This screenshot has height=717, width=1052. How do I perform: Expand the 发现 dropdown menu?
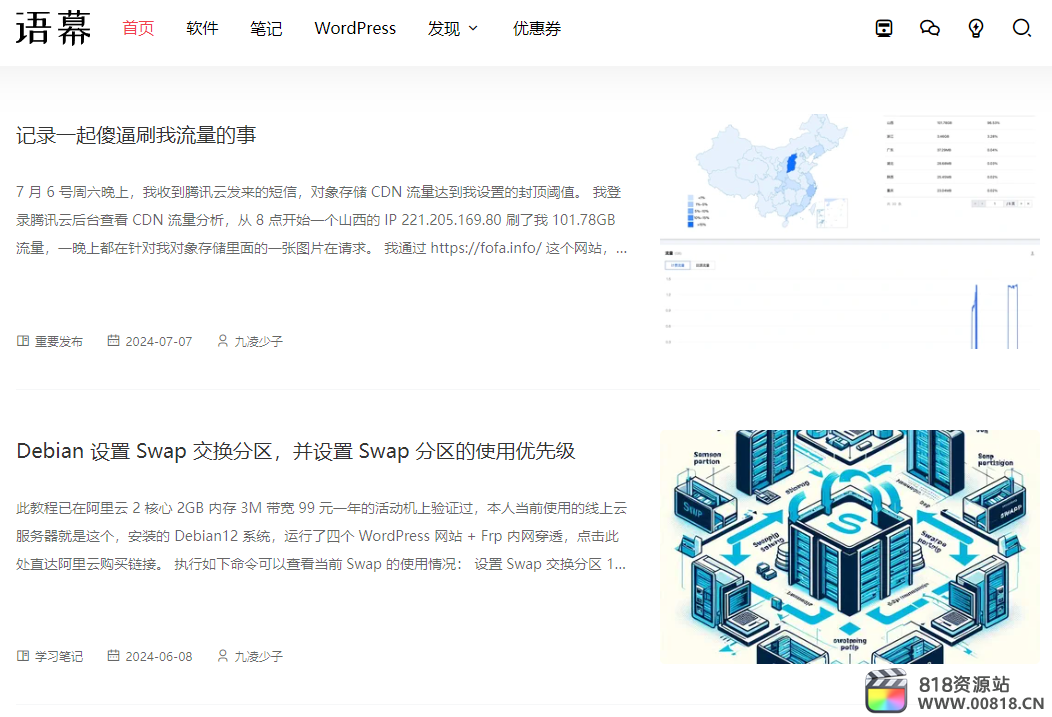click(453, 28)
